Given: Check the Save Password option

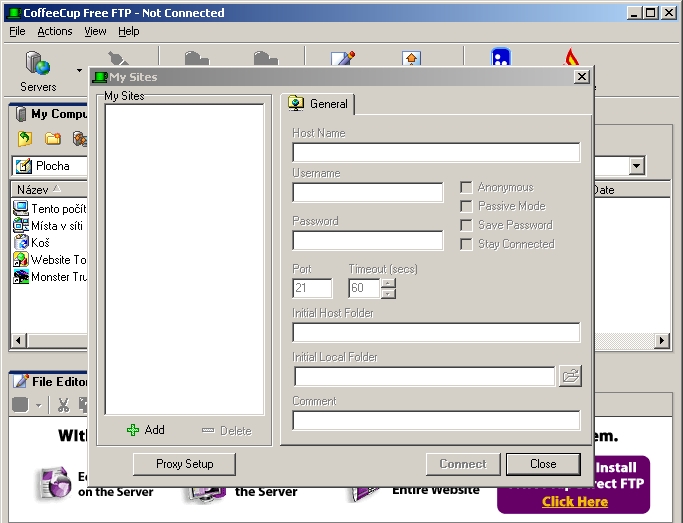Looking at the screenshot, I should click(x=466, y=225).
